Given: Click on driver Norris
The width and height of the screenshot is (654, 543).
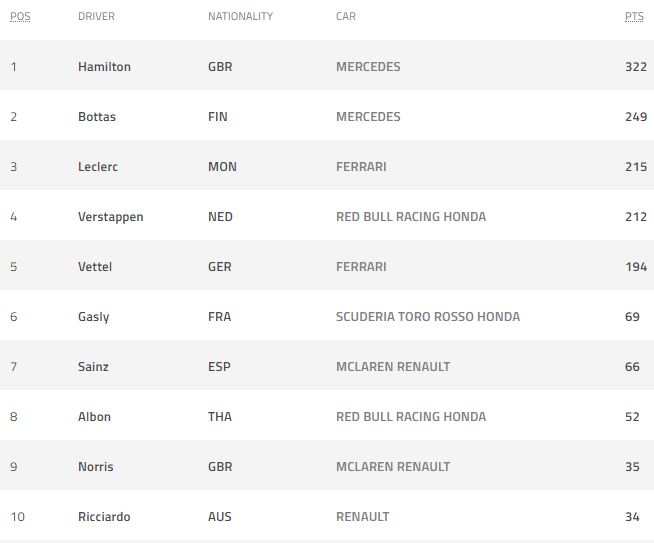Looking at the screenshot, I should pyautogui.click(x=96, y=467).
